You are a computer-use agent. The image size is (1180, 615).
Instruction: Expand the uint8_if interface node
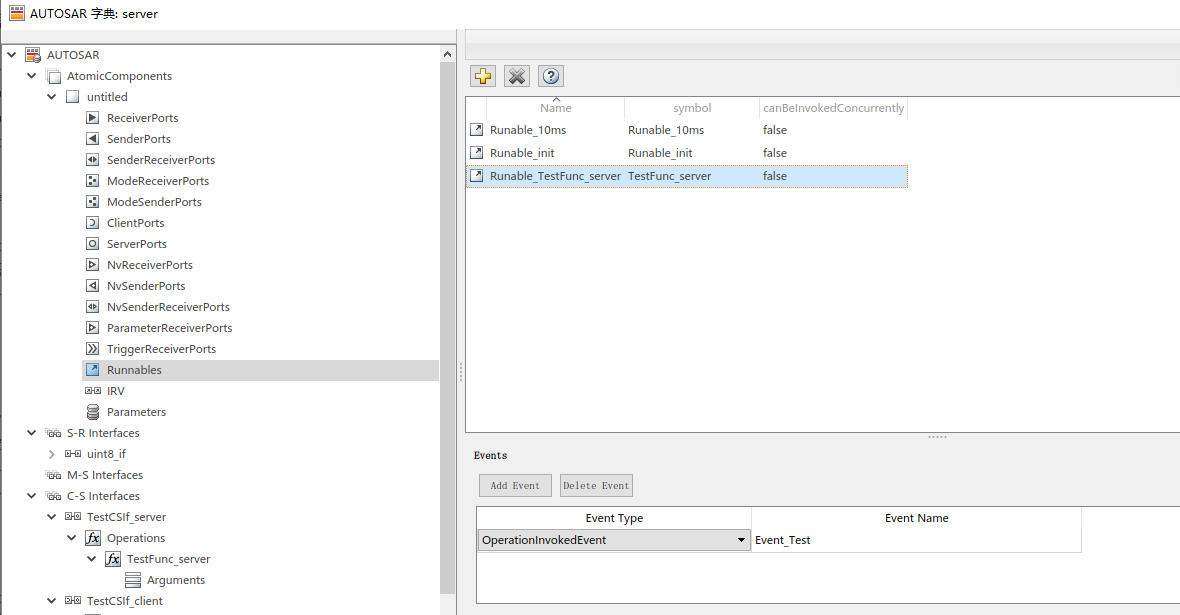[51, 453]
